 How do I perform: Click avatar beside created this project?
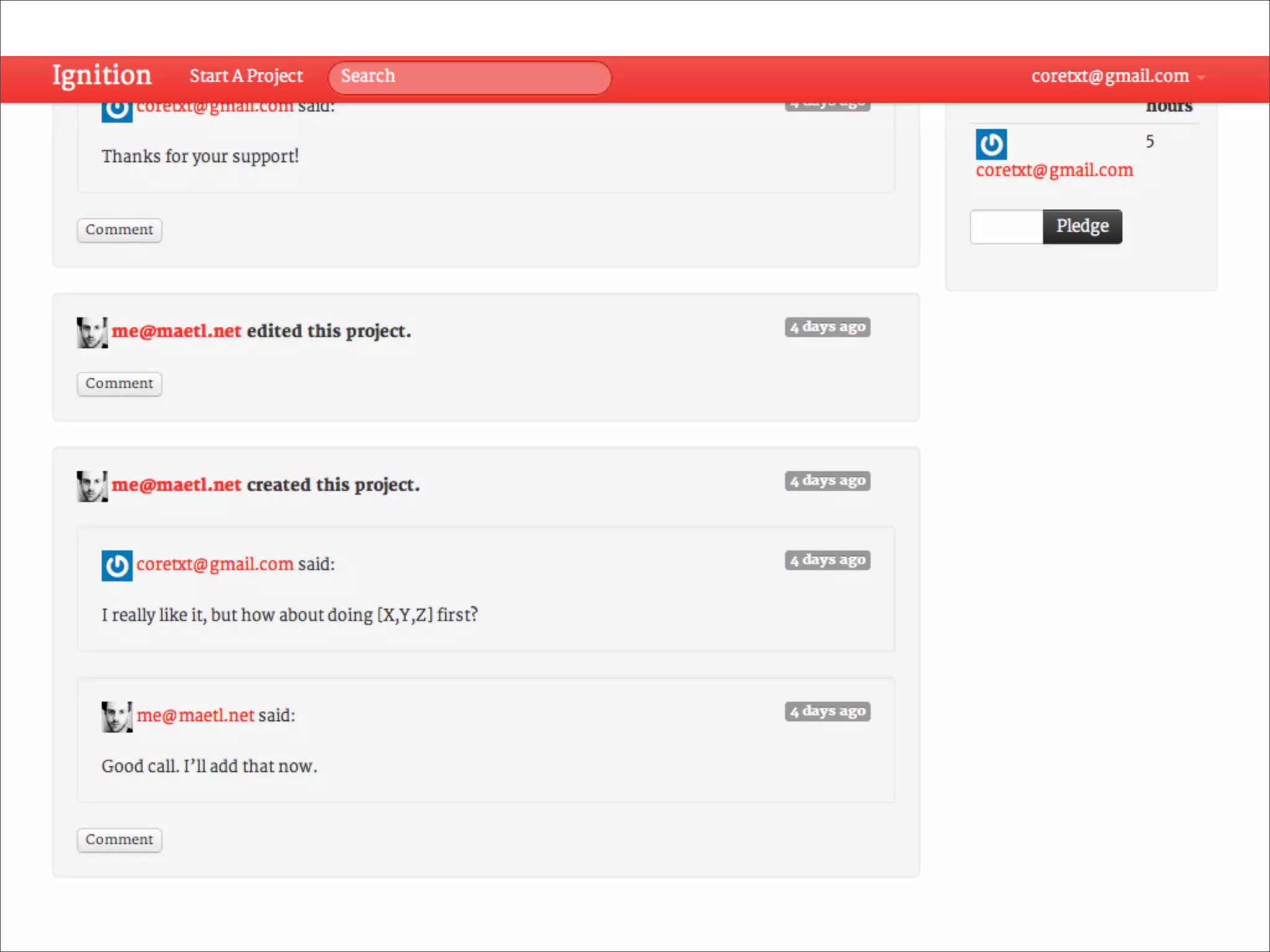coord(92,486)
